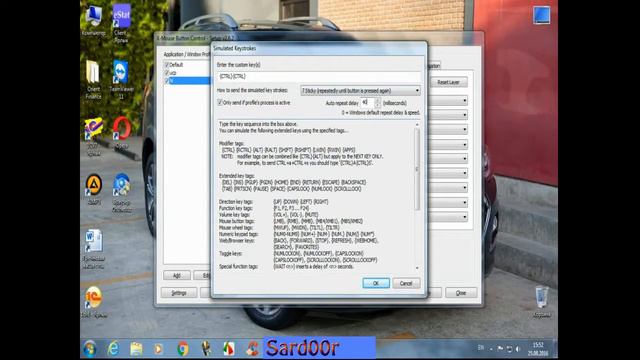This screenshot has width=640, height=360.
Task: Open the volume speaker tray icon
Action: click(x=518, y=349)
